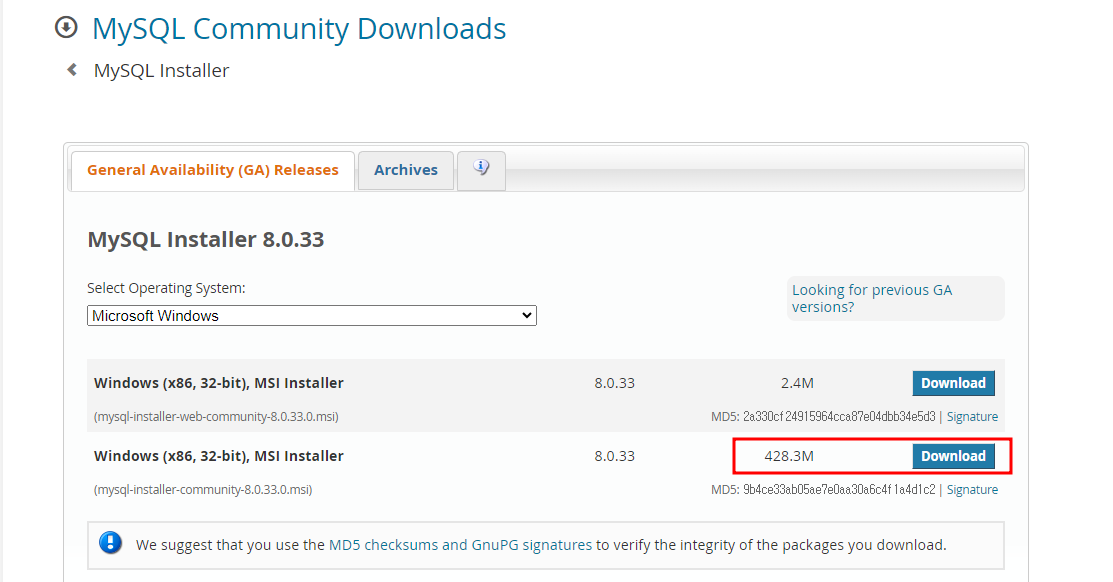Click version 8.0.33 in the 2.4M row
This screenshot has width=1113, height=582.
click(x=615, y=383)
